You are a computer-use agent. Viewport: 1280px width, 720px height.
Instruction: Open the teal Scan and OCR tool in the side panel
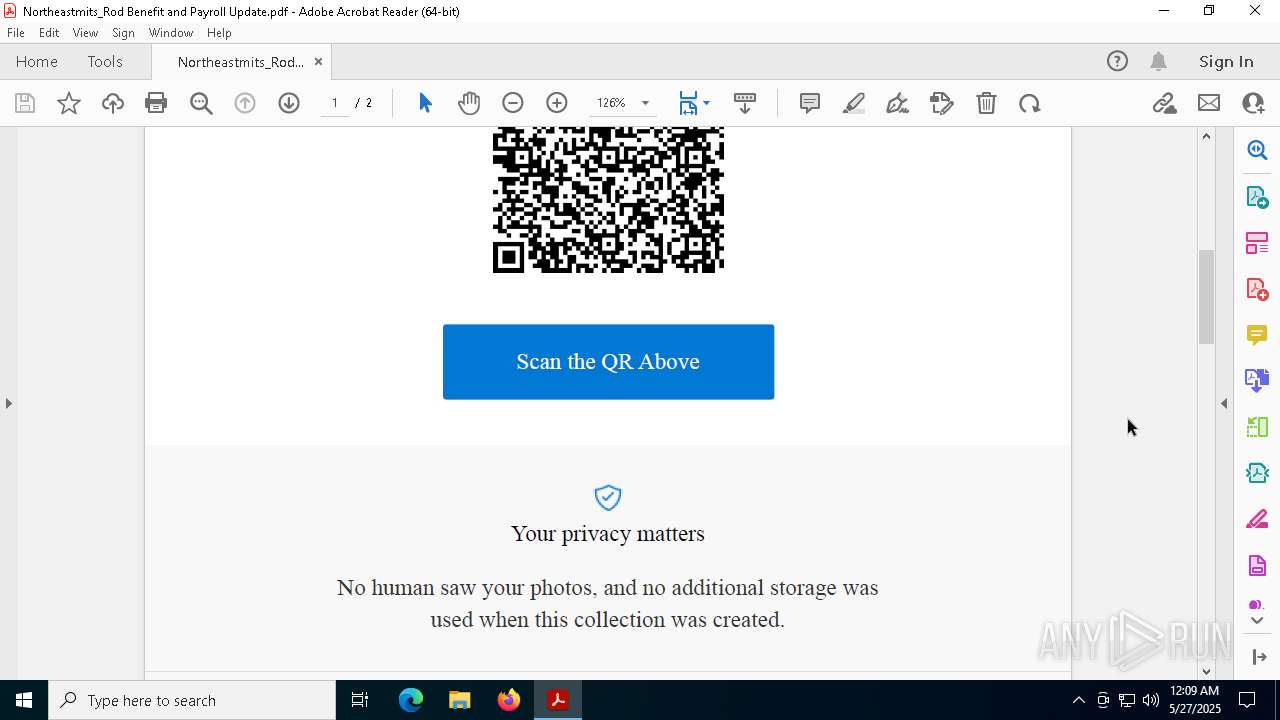click(1257, 473)
